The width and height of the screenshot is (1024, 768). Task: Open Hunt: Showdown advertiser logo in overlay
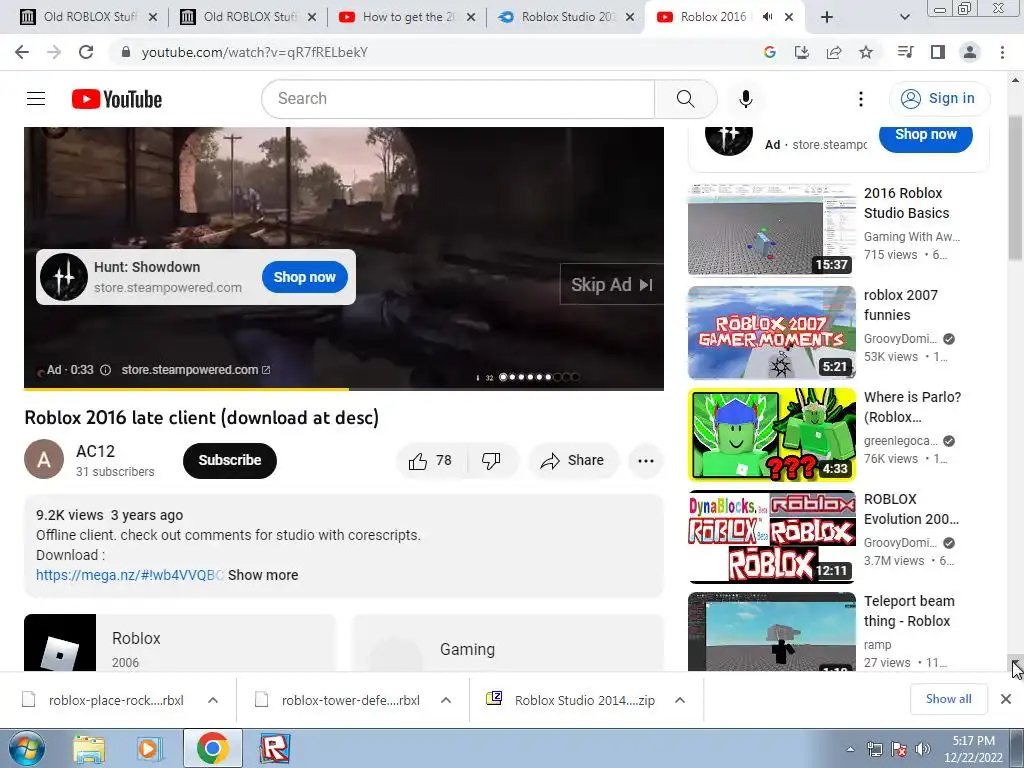click(x=64, y=277)
